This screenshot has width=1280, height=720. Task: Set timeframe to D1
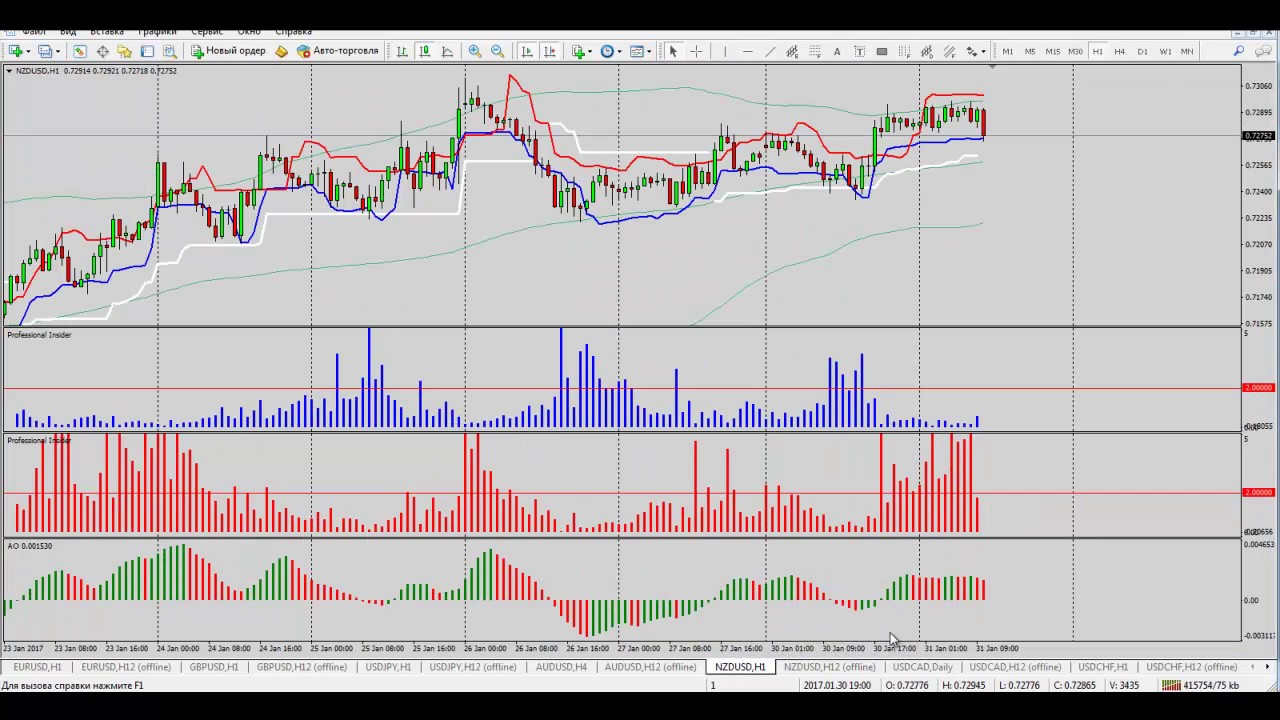coord(1142,51)
